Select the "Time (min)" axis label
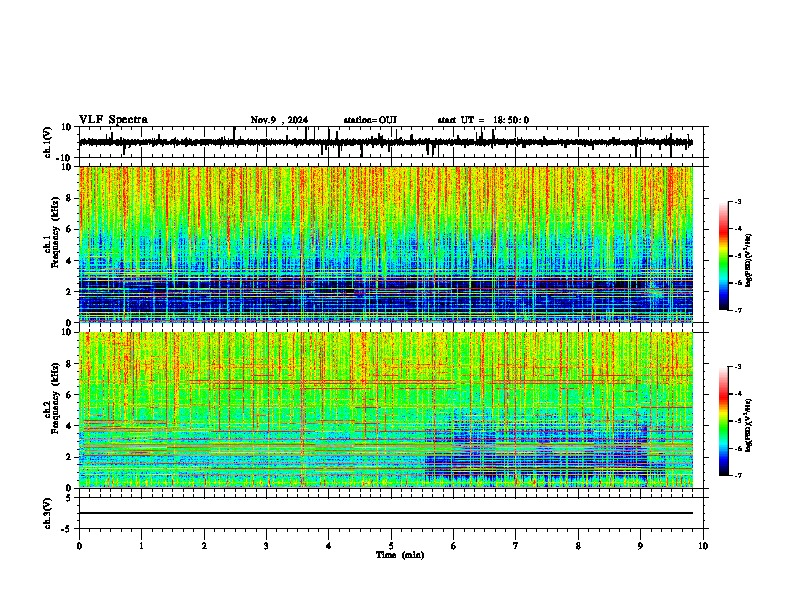Screen dimensions: 792x612 [x=400, y=555]
